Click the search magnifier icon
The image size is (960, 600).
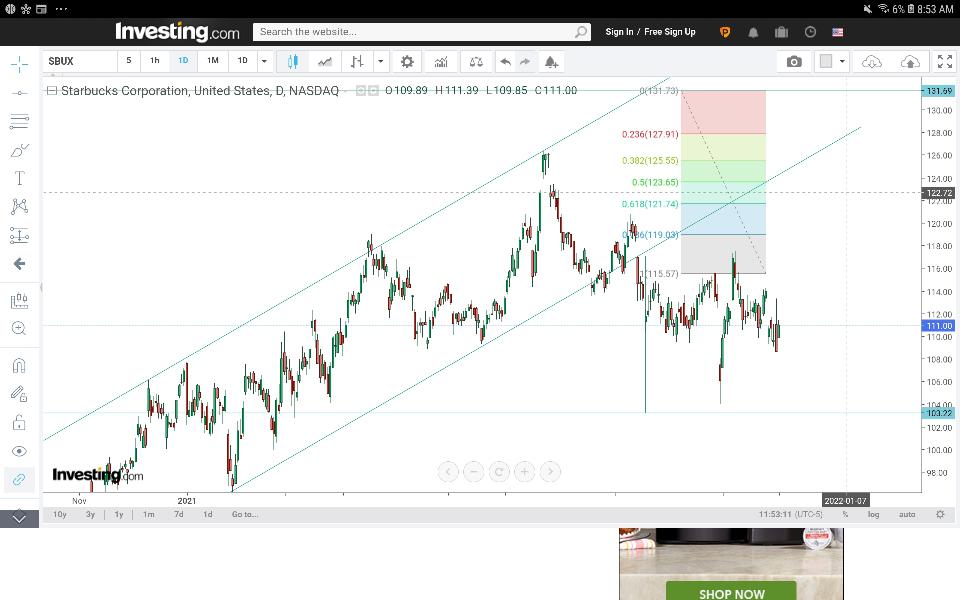(x=581, y=32)
